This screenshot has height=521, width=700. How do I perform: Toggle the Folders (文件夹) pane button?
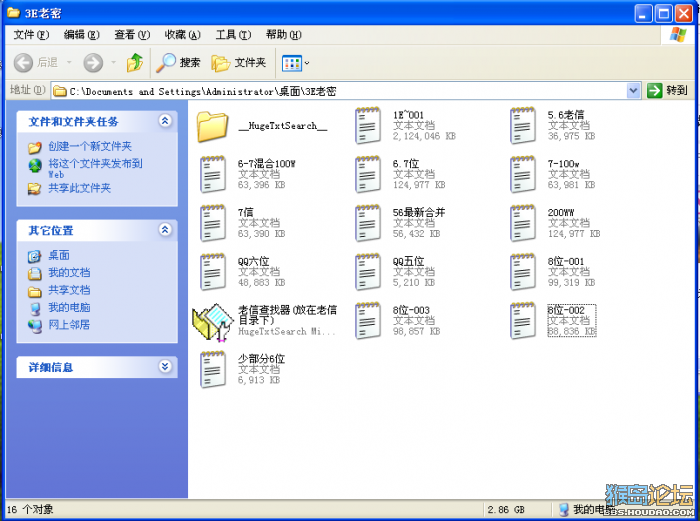[x=239, y=63]
